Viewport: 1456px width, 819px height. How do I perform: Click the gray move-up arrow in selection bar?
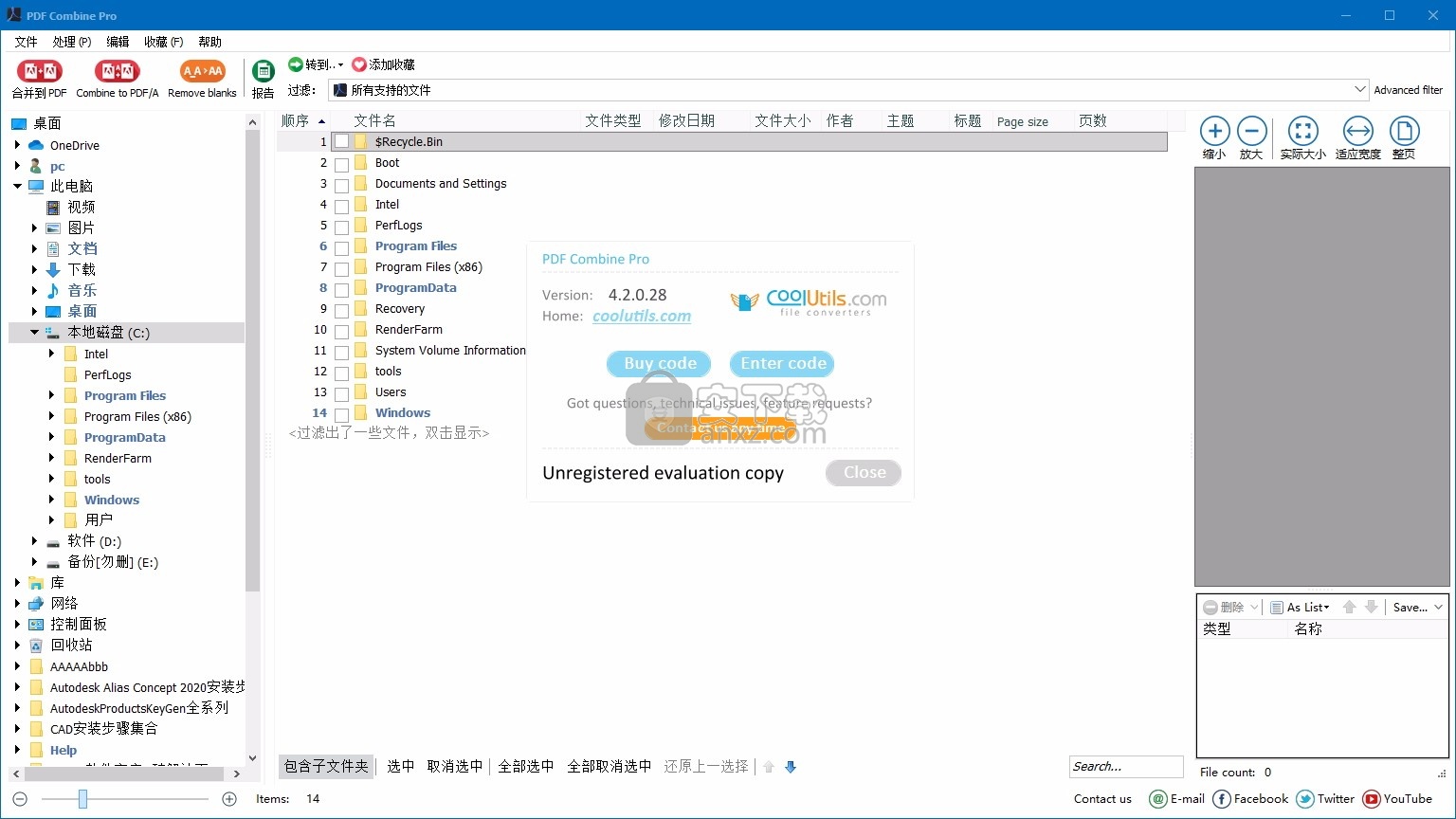pos(769,767)
